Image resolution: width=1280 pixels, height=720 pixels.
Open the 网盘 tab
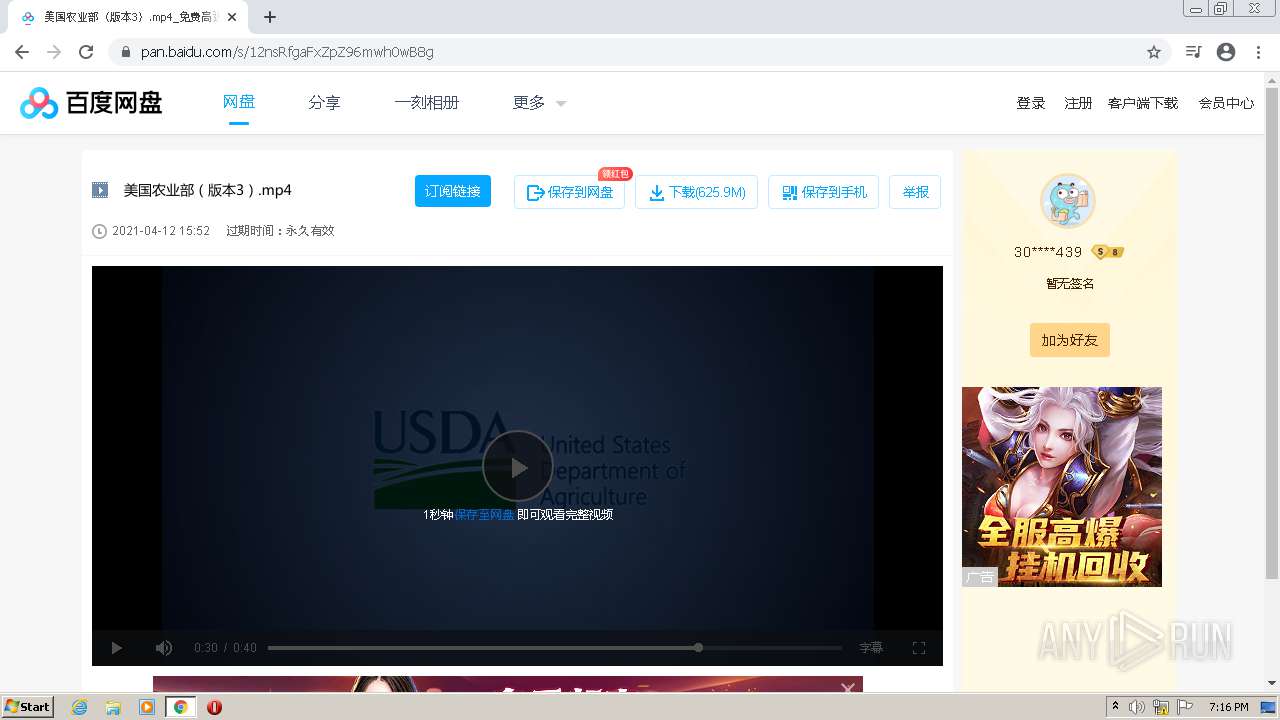click(239, 102)
